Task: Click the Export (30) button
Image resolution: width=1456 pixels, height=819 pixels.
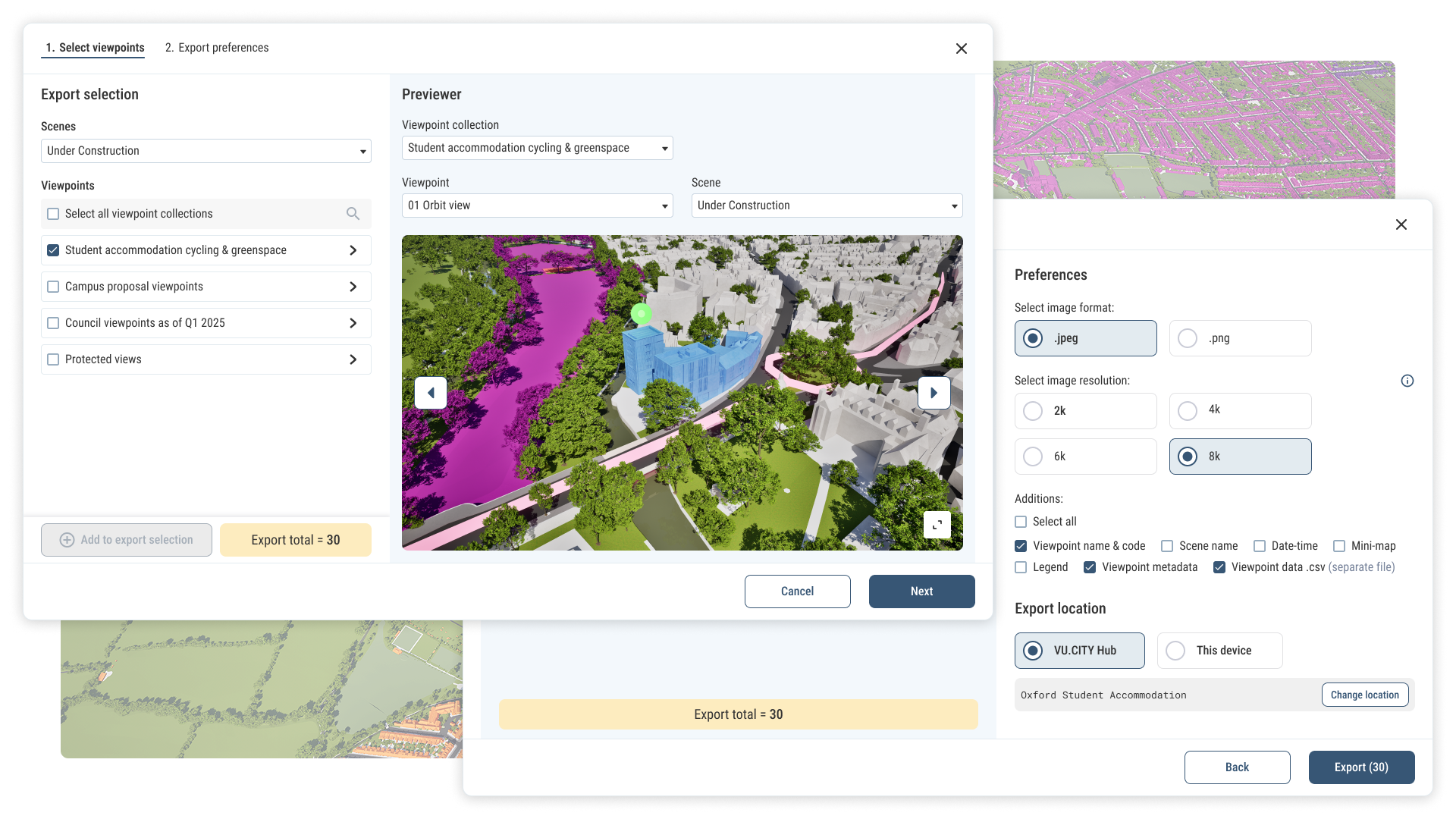Action: coord(1362,767)
